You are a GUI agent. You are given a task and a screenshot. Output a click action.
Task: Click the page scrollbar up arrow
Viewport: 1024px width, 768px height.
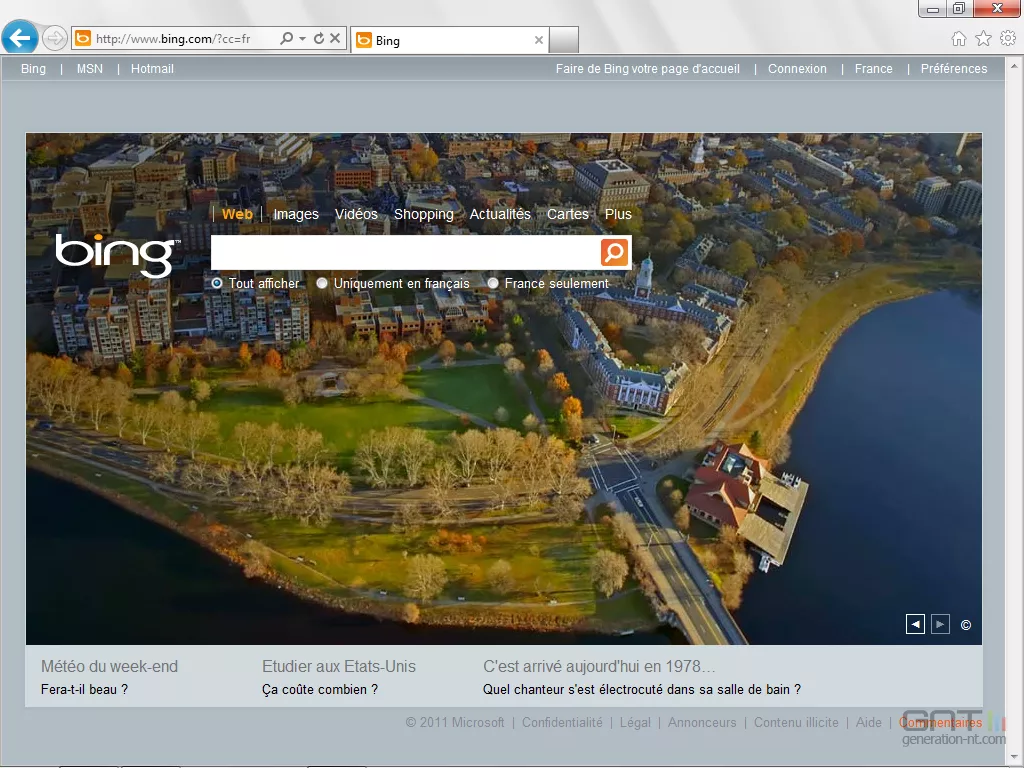pyautogui.click(x=1014, y=65)
